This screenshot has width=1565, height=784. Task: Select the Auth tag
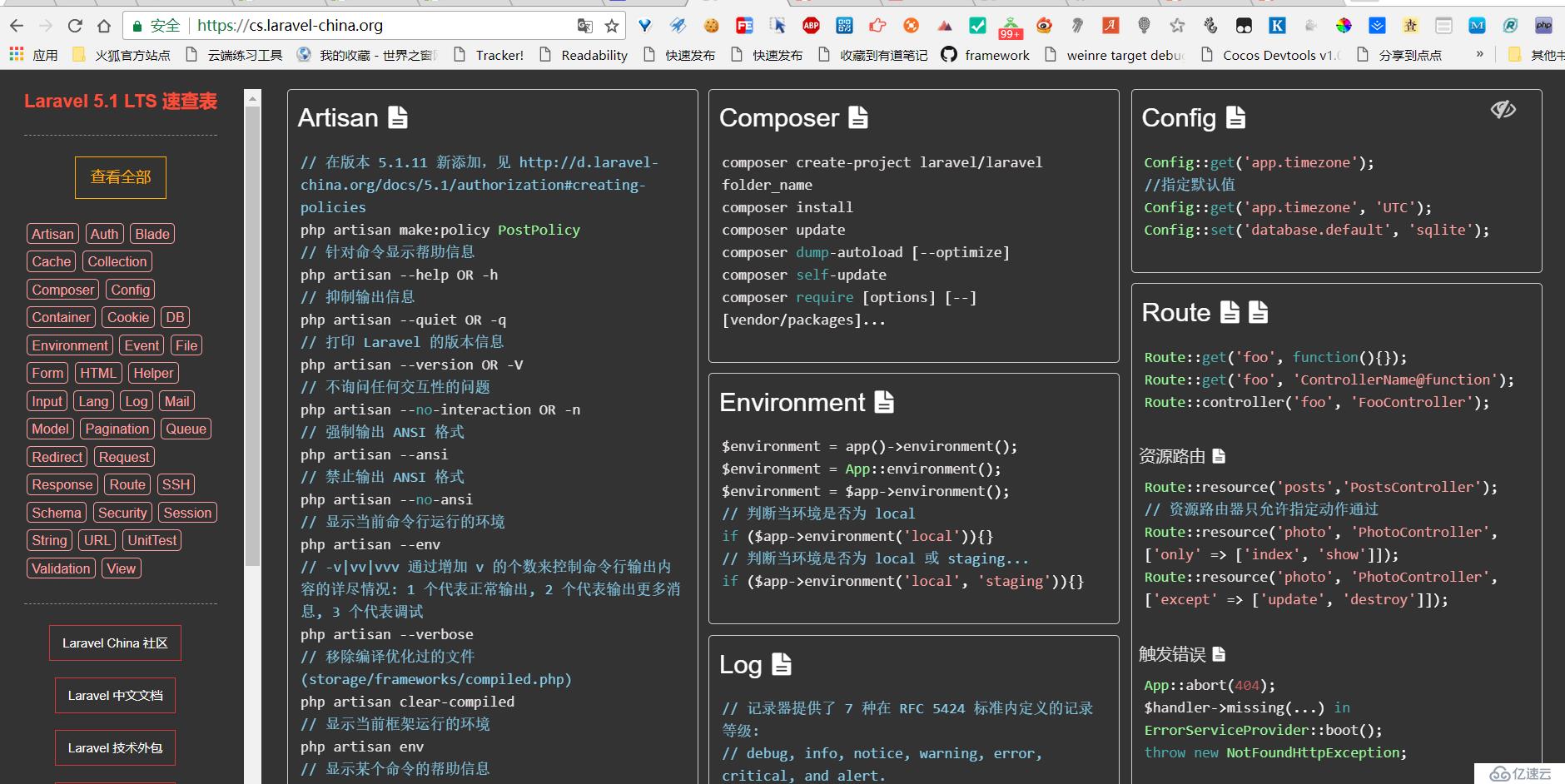[x=104, y=234]
